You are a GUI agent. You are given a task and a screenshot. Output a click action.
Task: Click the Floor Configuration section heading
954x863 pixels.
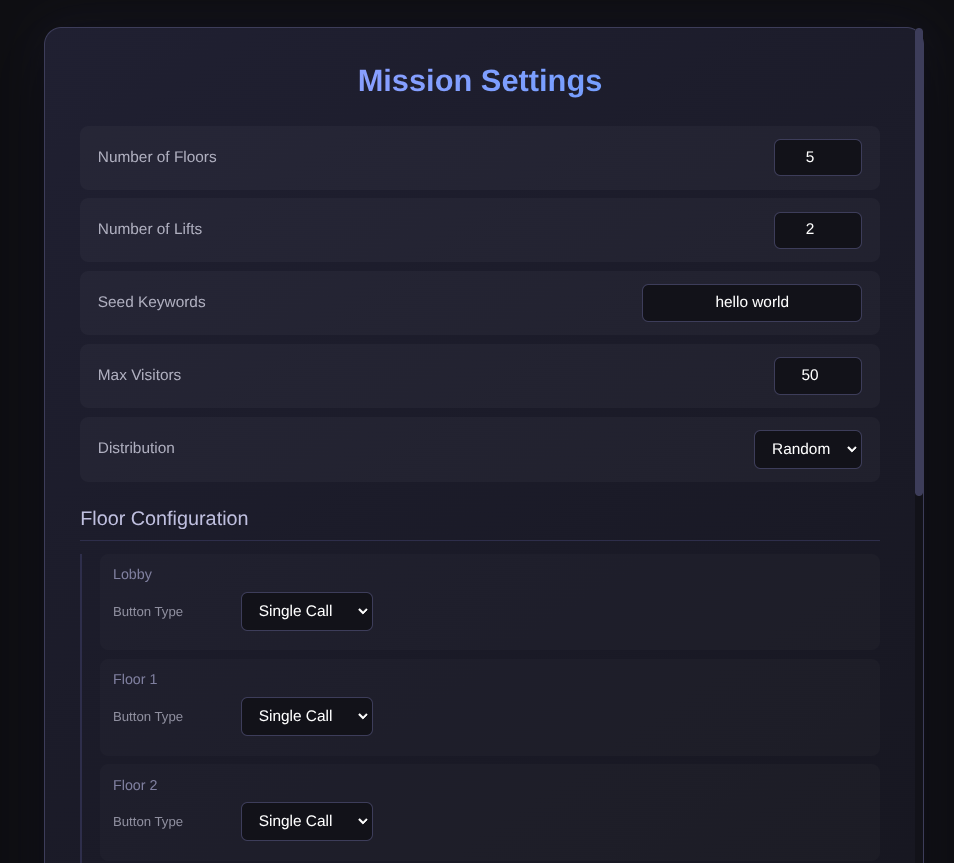(164, 519)
